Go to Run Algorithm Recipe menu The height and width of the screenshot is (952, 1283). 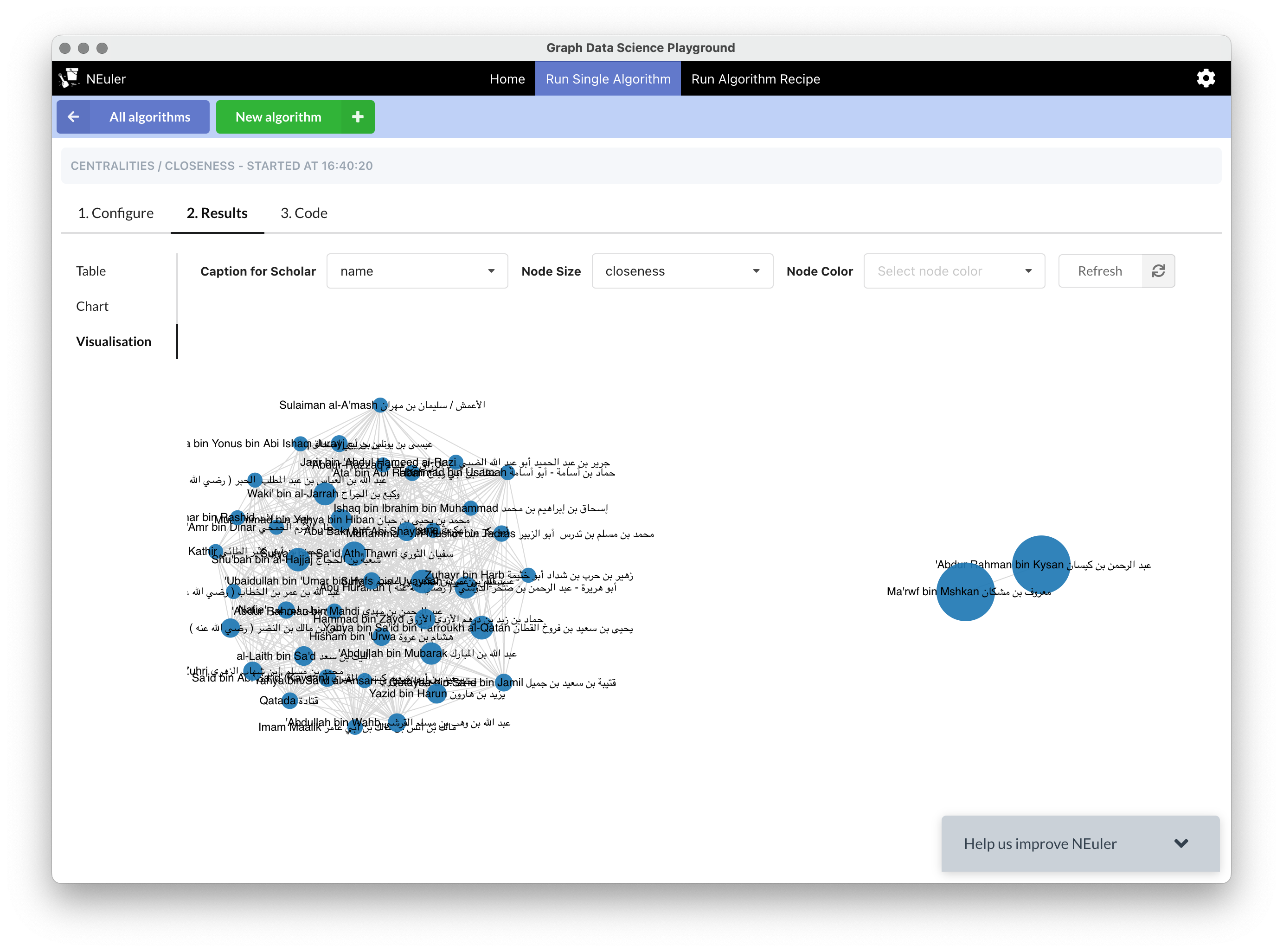tap(755, 79)
